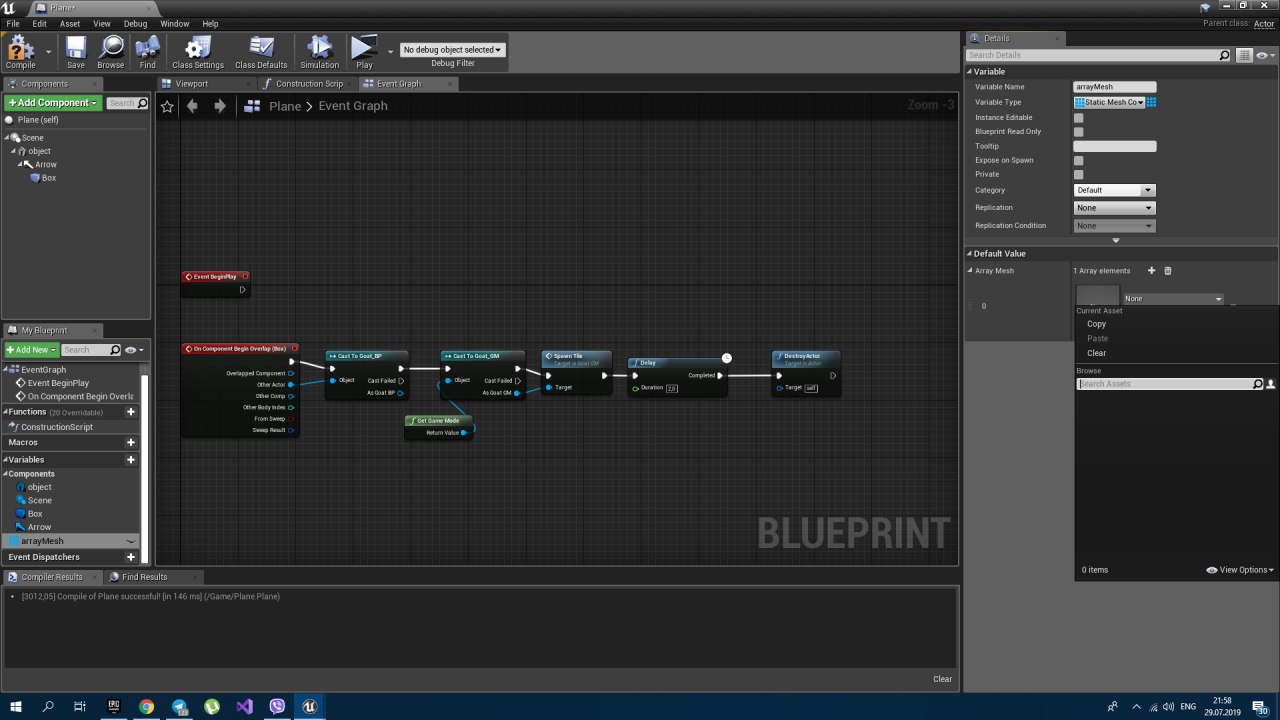Toggle Instance Editable checkbox

point(1078,118)
